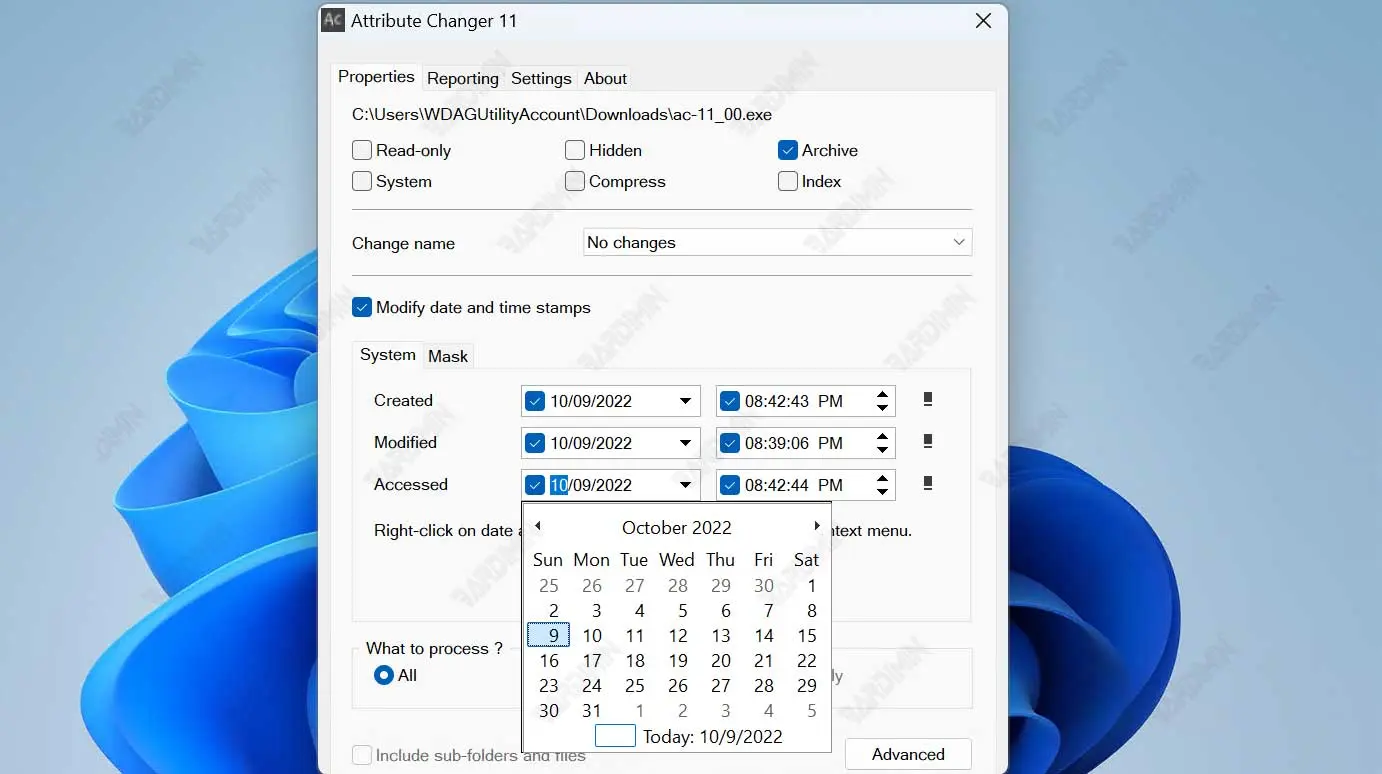The width and height of the screenshot is (1382, 774).
Task: Select the All radio button
Action: (384, 676)
